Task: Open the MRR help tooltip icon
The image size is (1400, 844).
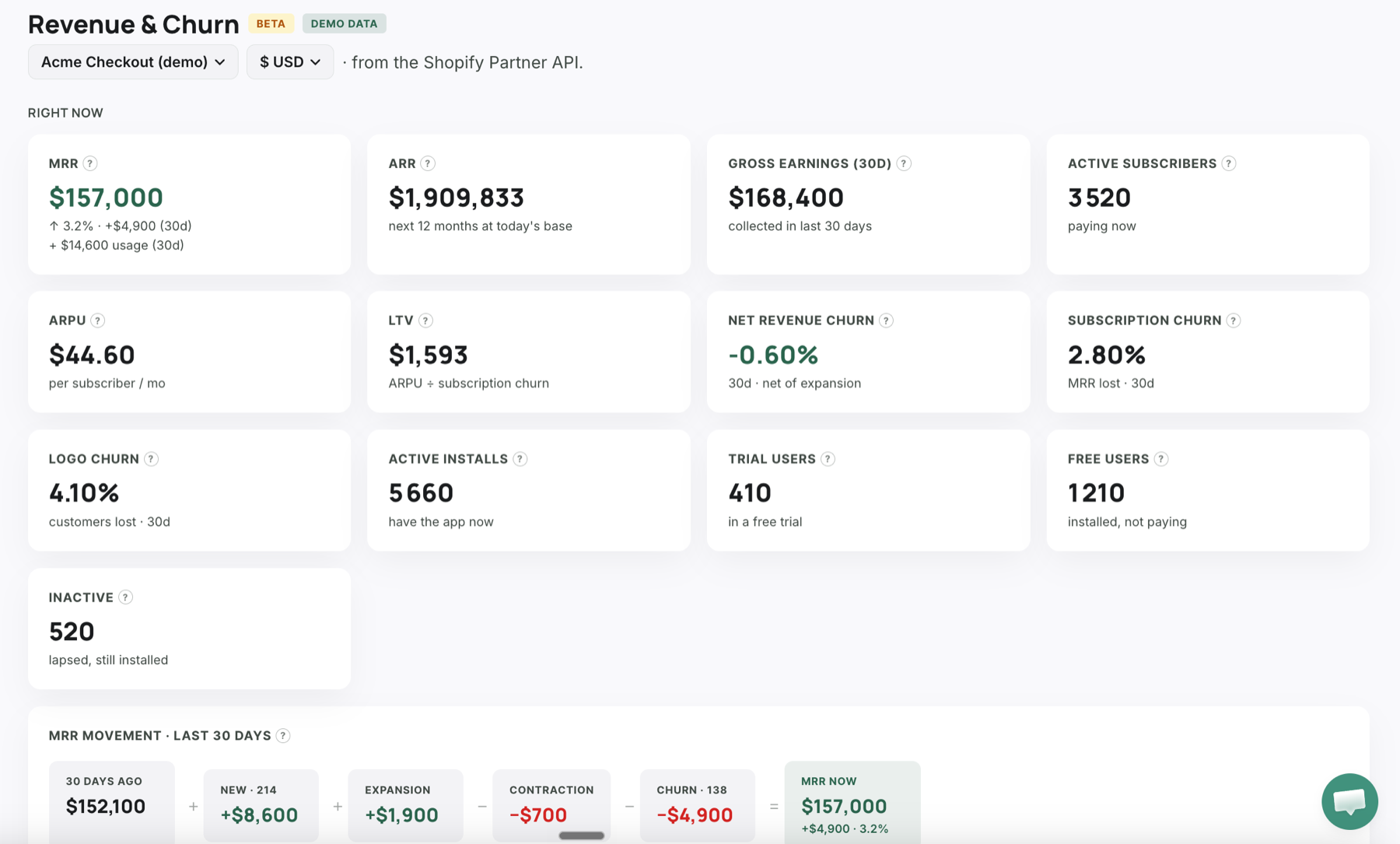Action: (90, 163)
